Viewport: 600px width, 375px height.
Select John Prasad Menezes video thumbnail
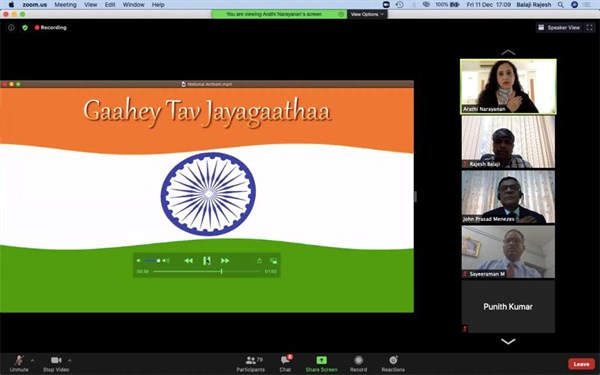(508, 197)
